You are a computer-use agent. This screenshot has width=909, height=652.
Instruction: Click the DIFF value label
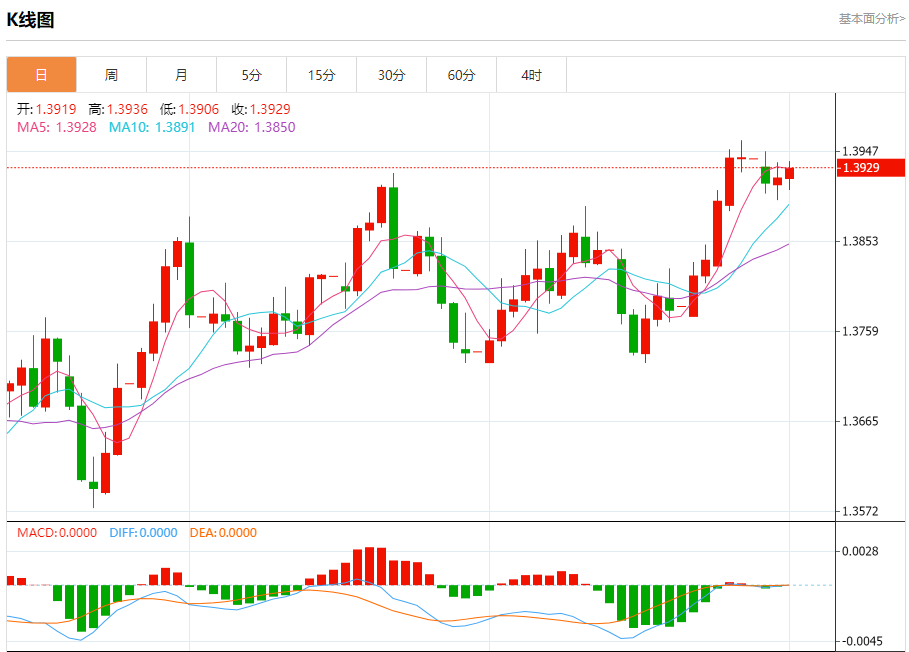point(143,533)
